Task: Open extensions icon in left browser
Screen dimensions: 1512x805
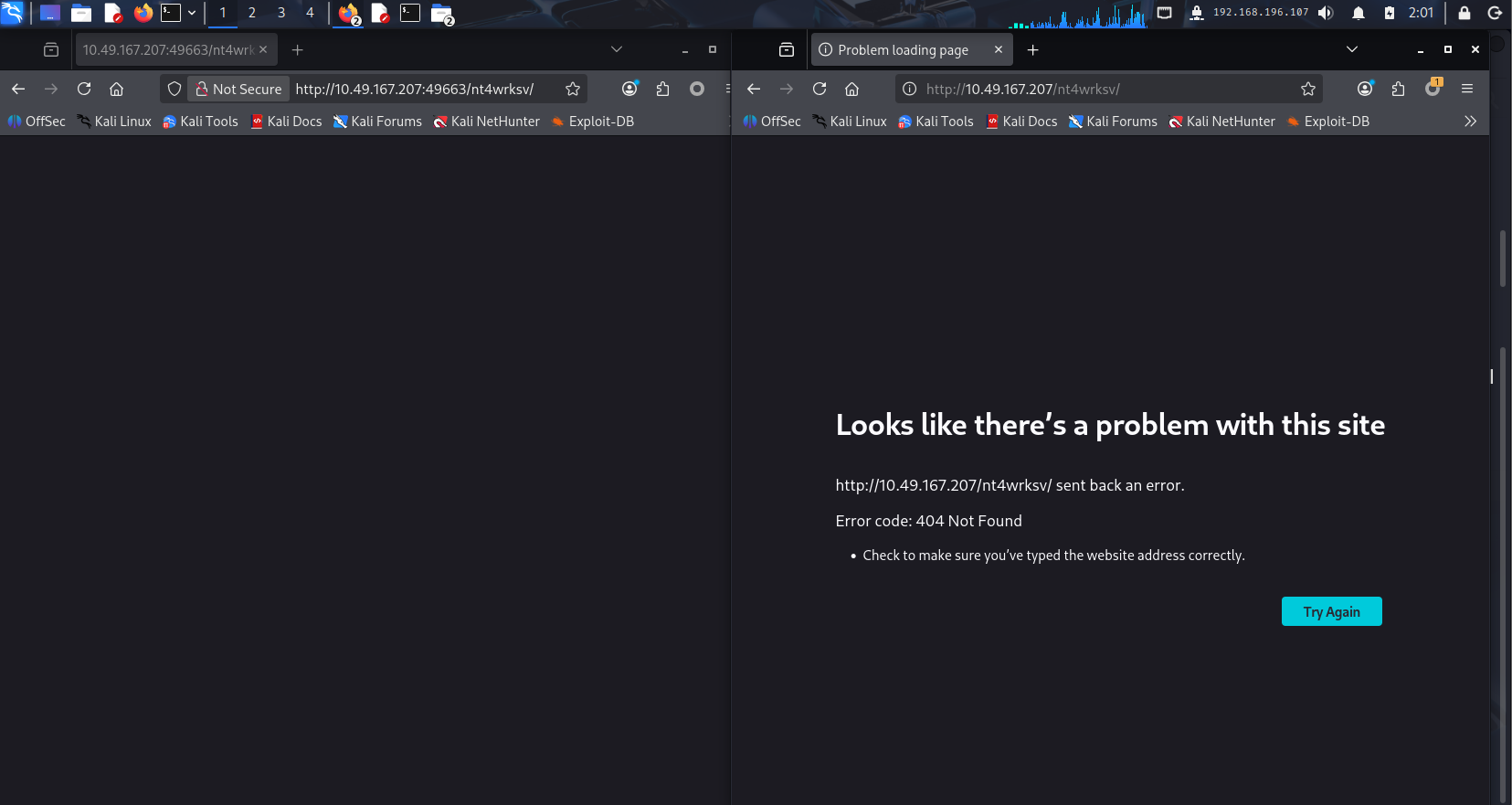Action: 662,89
